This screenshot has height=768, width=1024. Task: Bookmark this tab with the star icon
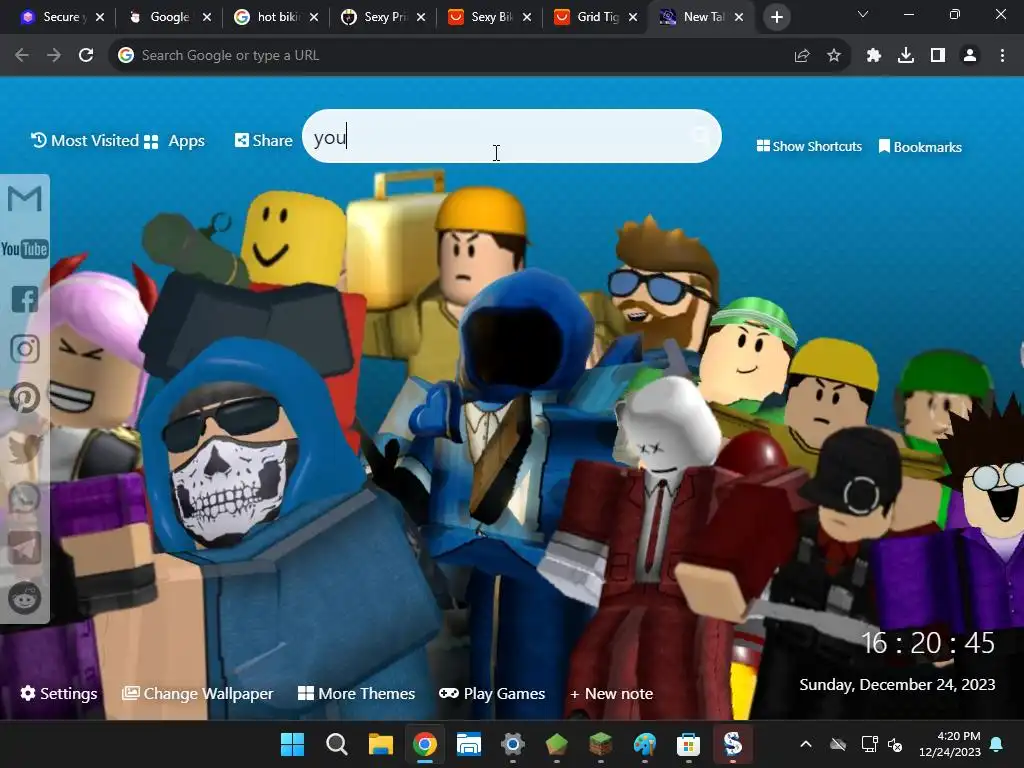click(834, 56)
